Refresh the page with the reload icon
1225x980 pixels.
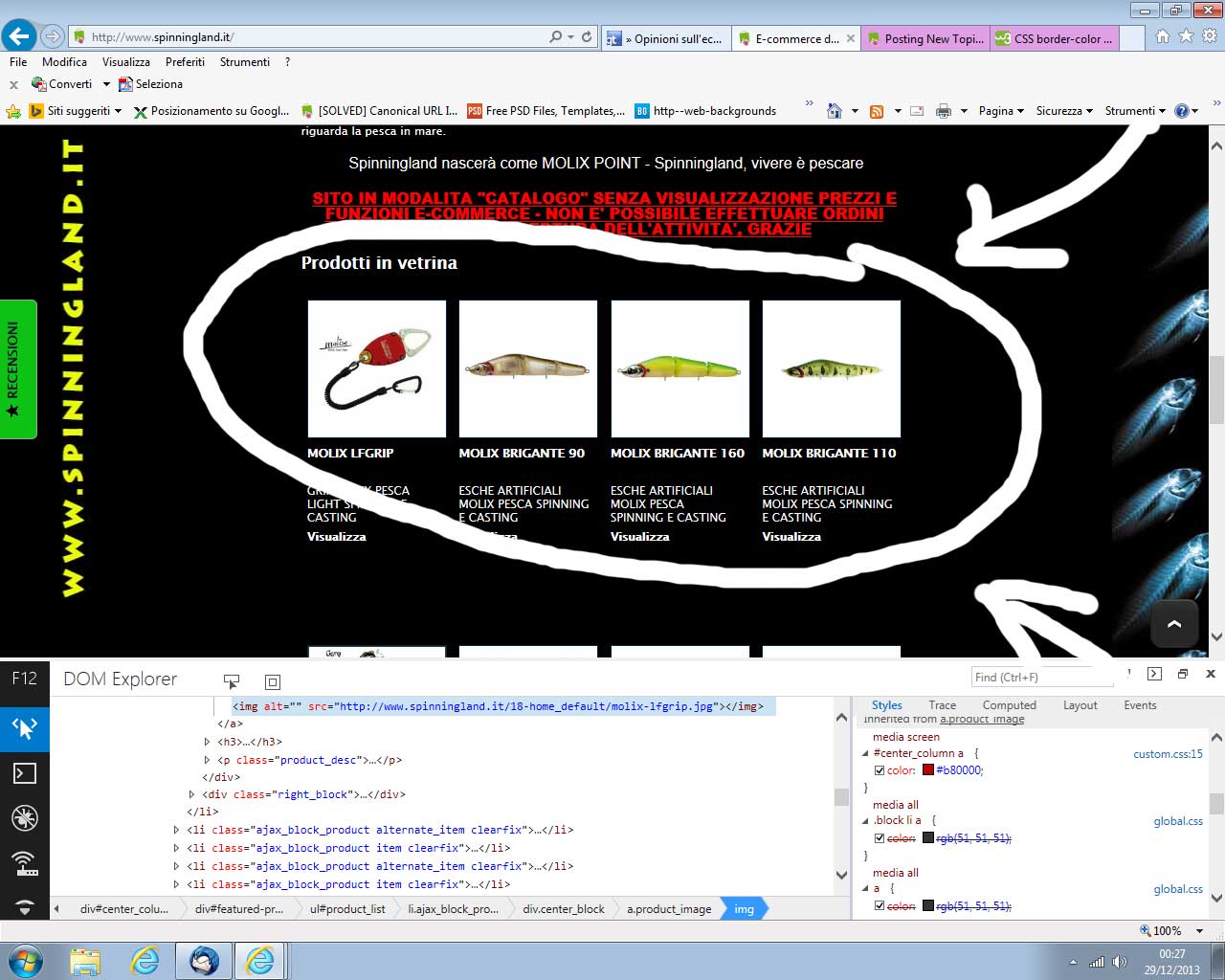(x=587, y=37)
